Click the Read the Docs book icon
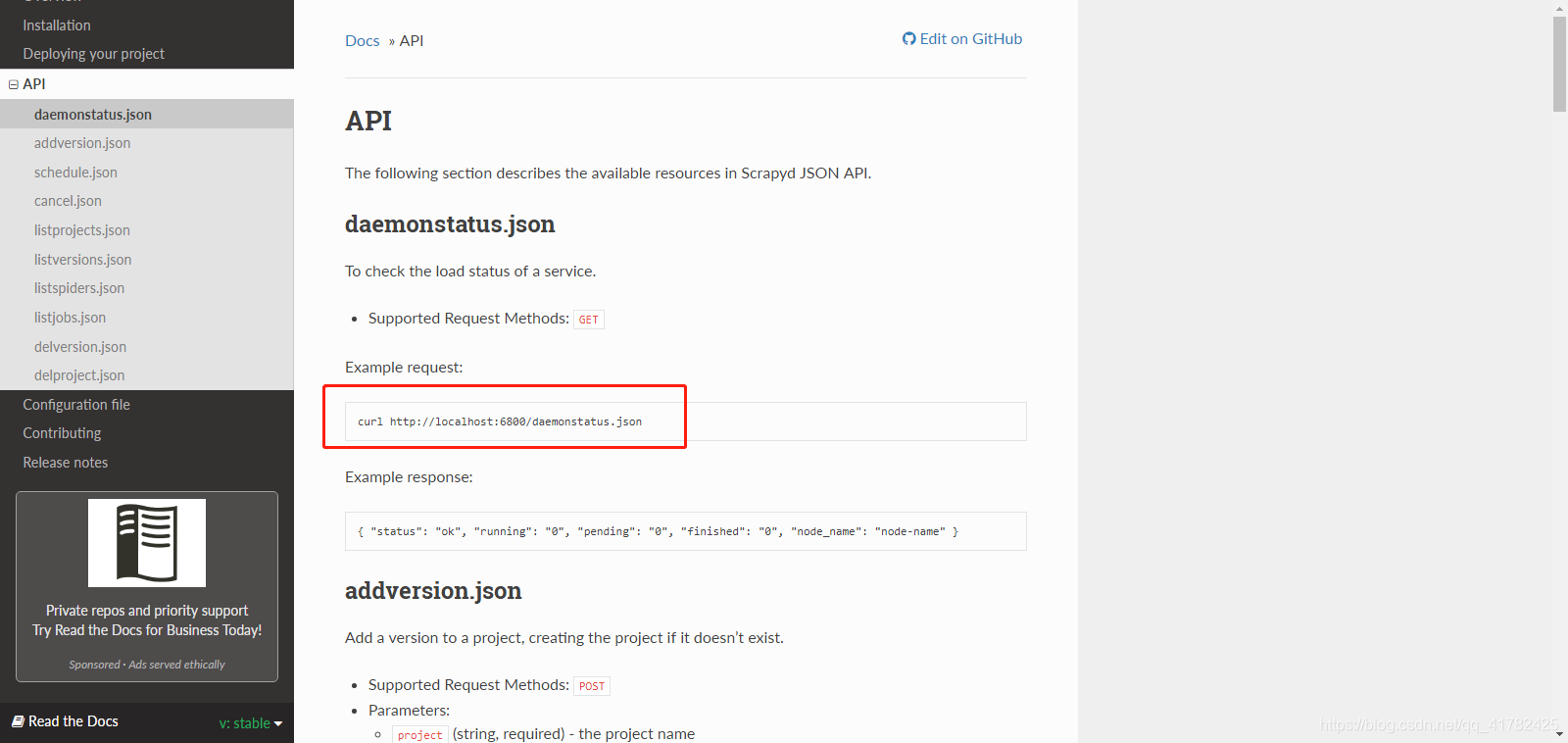 click(18, 721)
